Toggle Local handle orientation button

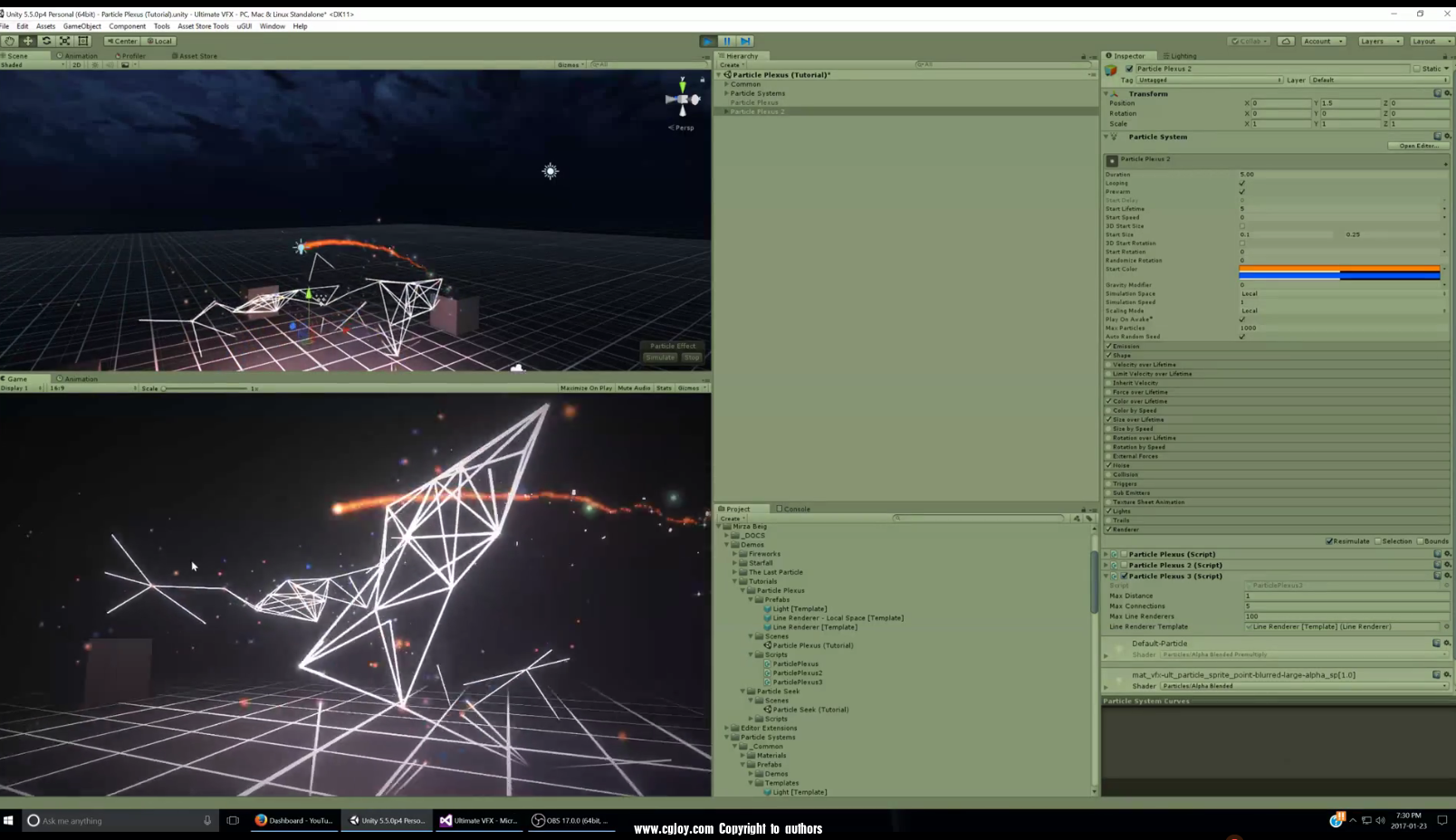click(159, 41)
